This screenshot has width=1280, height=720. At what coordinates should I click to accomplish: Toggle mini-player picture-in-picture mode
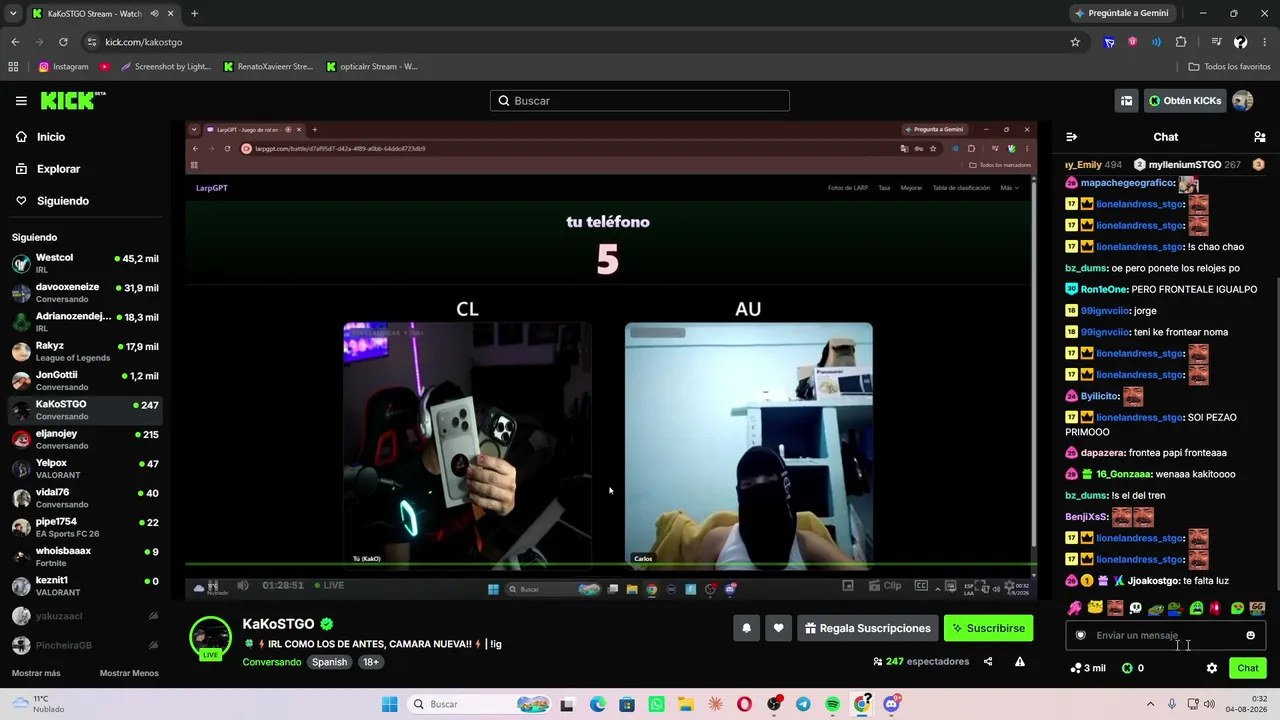(848, 586)
